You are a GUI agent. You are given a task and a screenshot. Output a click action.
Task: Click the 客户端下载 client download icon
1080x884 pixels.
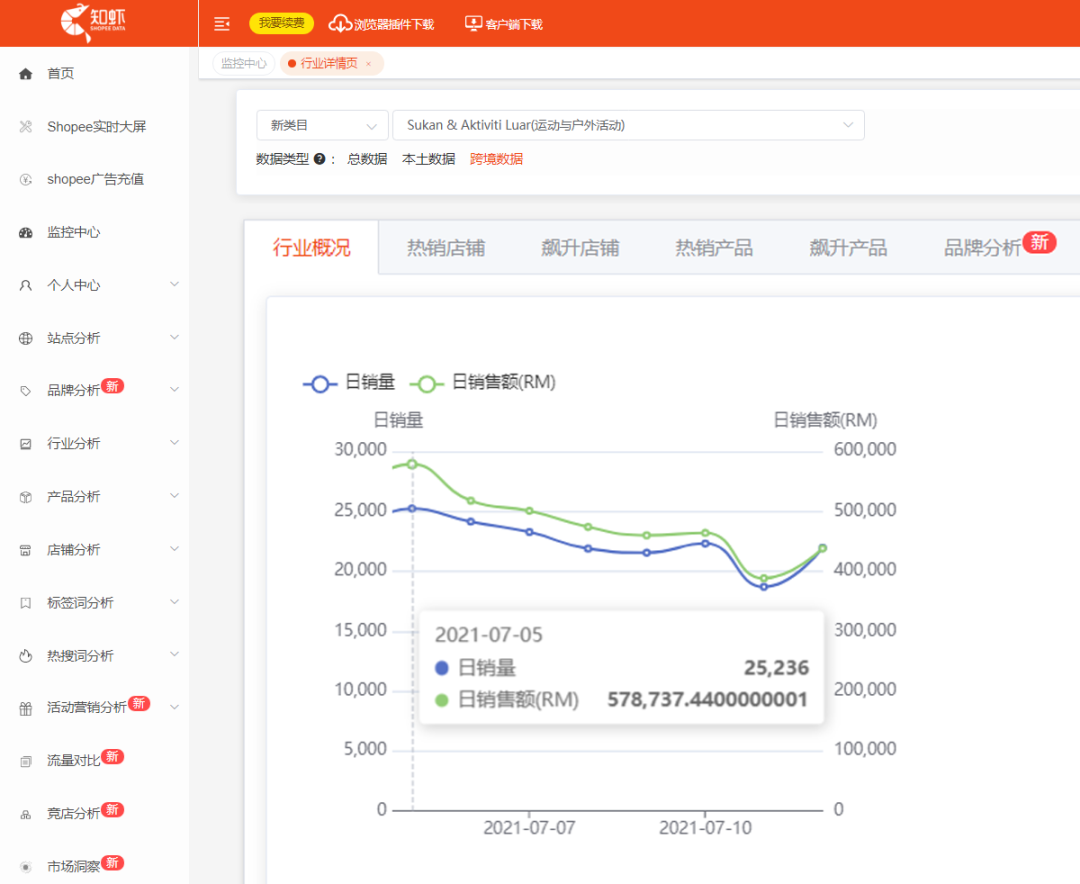click(473, 23)
